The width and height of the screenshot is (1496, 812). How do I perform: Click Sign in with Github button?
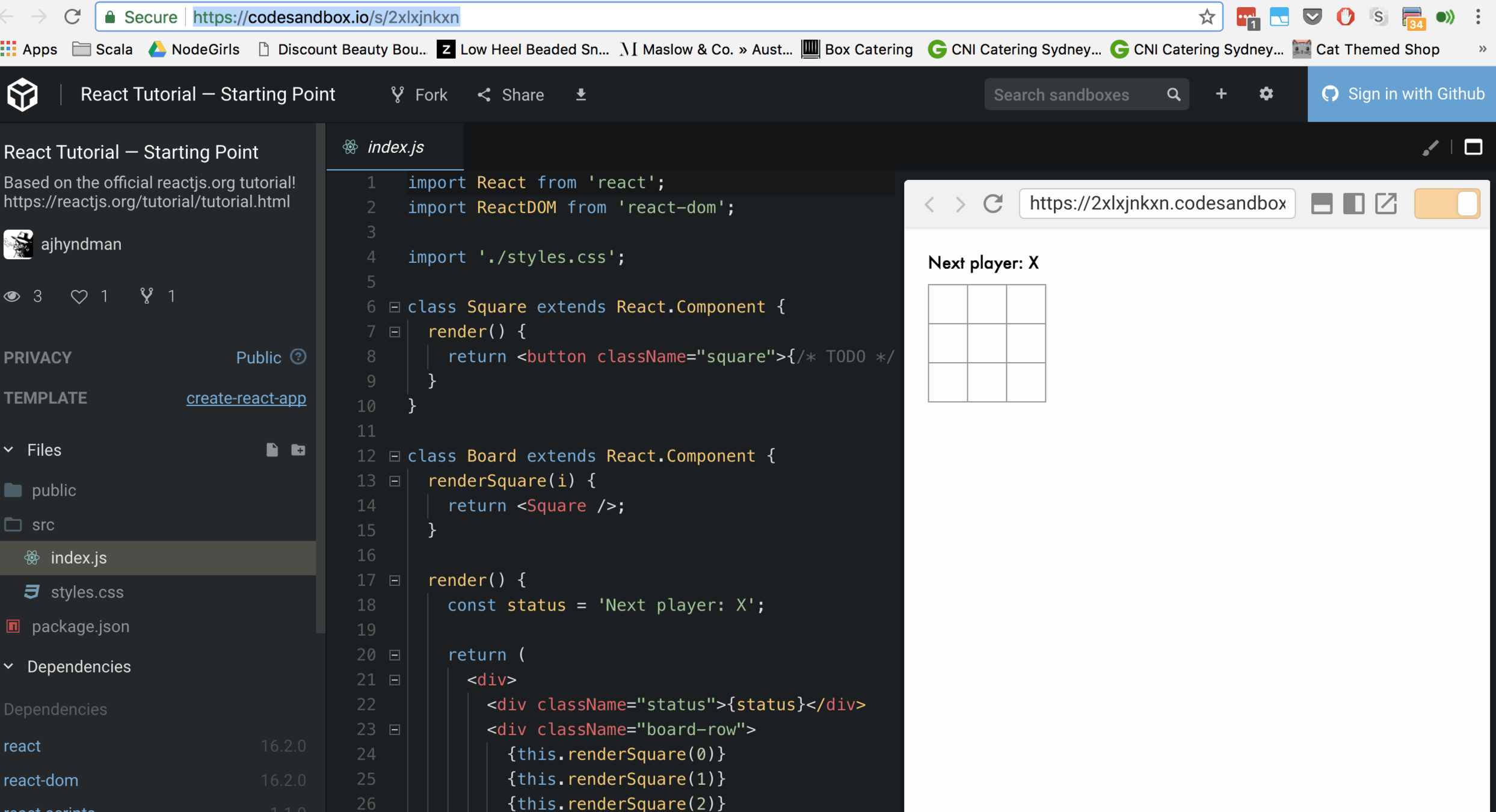point(1402,94)
